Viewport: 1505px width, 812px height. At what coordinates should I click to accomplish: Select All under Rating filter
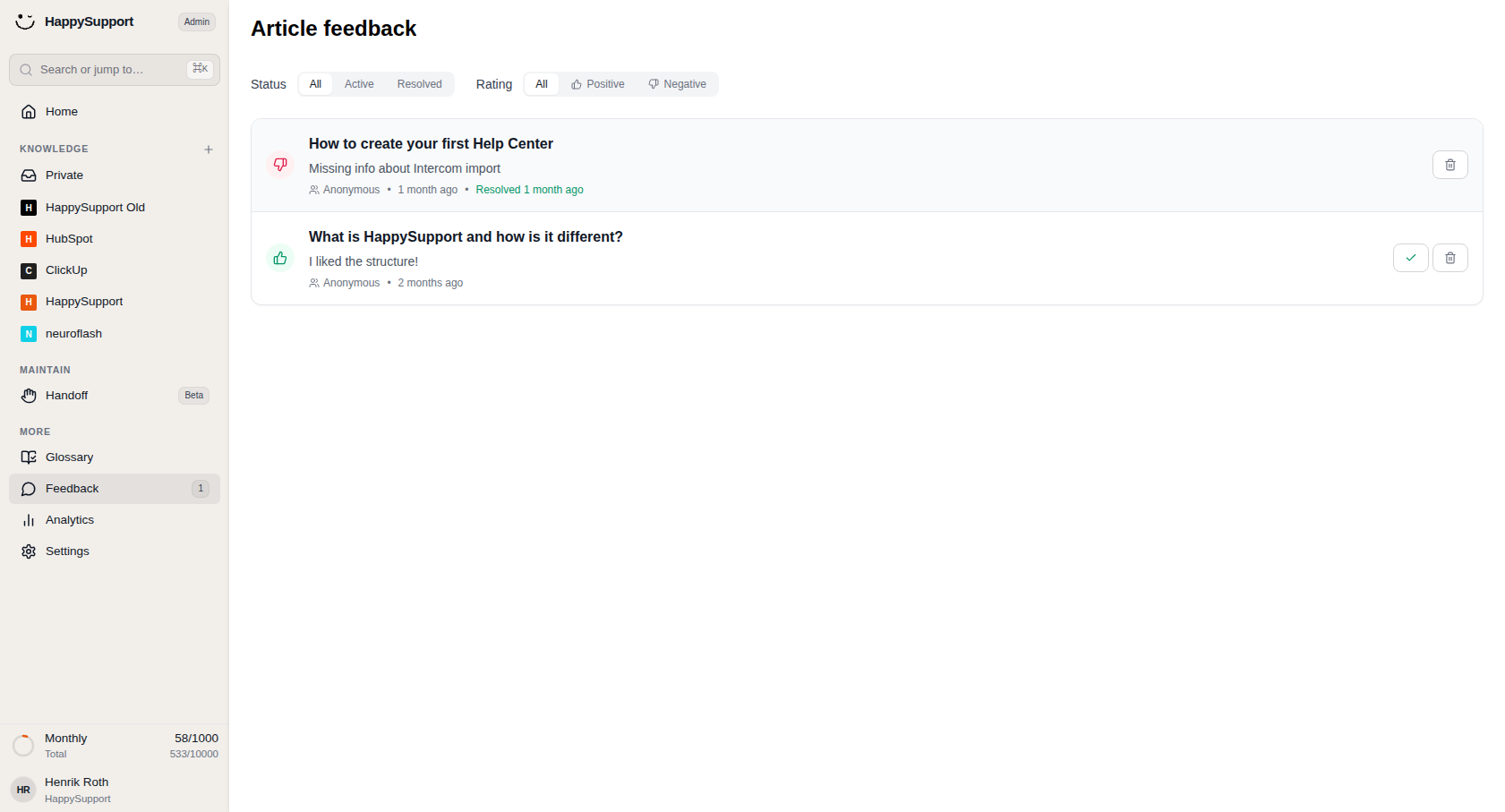542,84
